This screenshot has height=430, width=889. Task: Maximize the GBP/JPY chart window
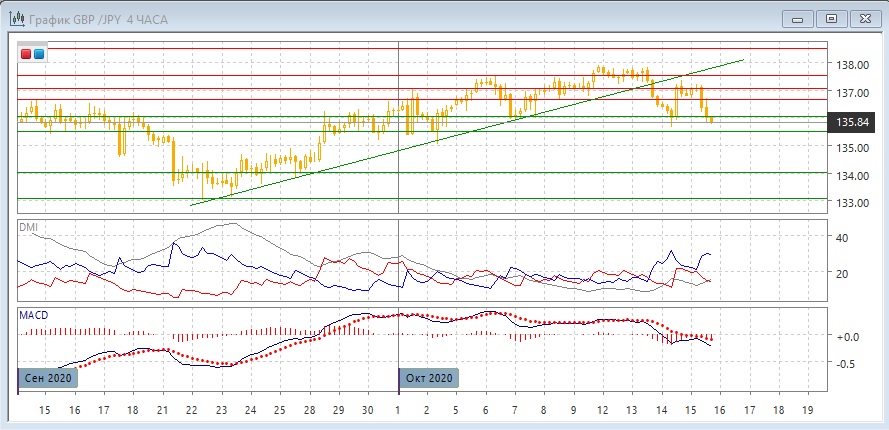click(831, 19)
